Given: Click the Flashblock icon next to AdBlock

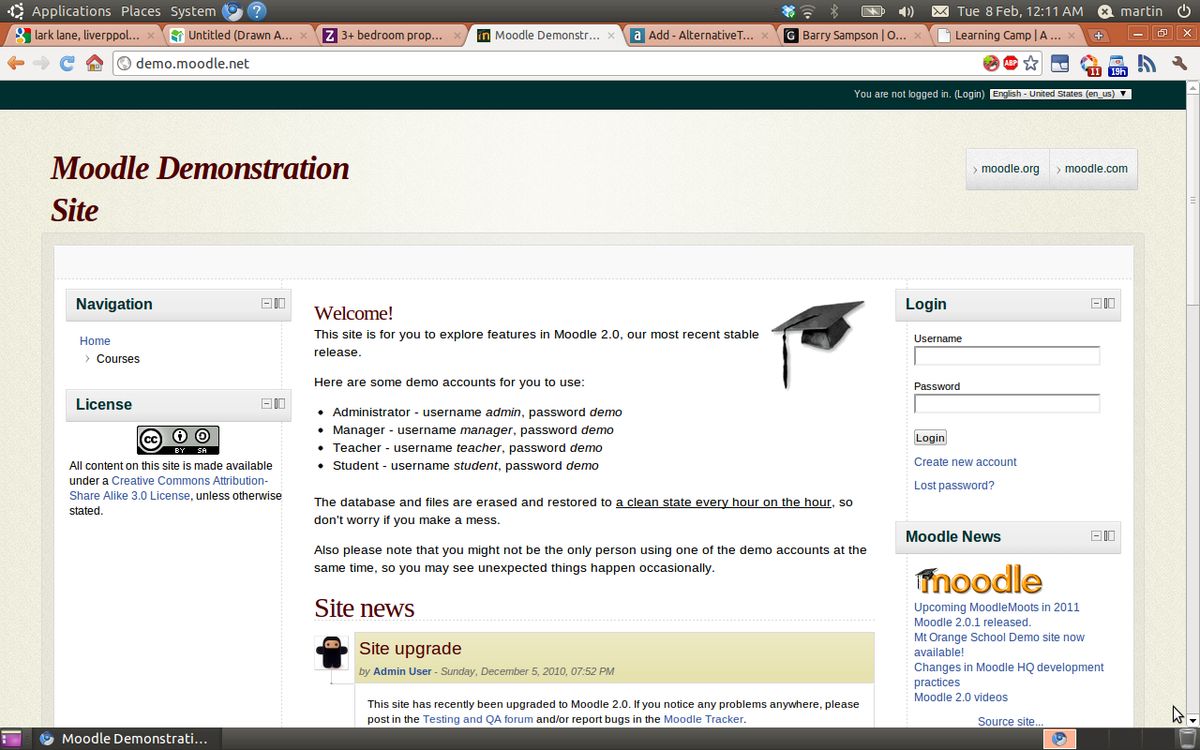Looking at the screenshot, I should pyautogui.click(x=991, y=62).
